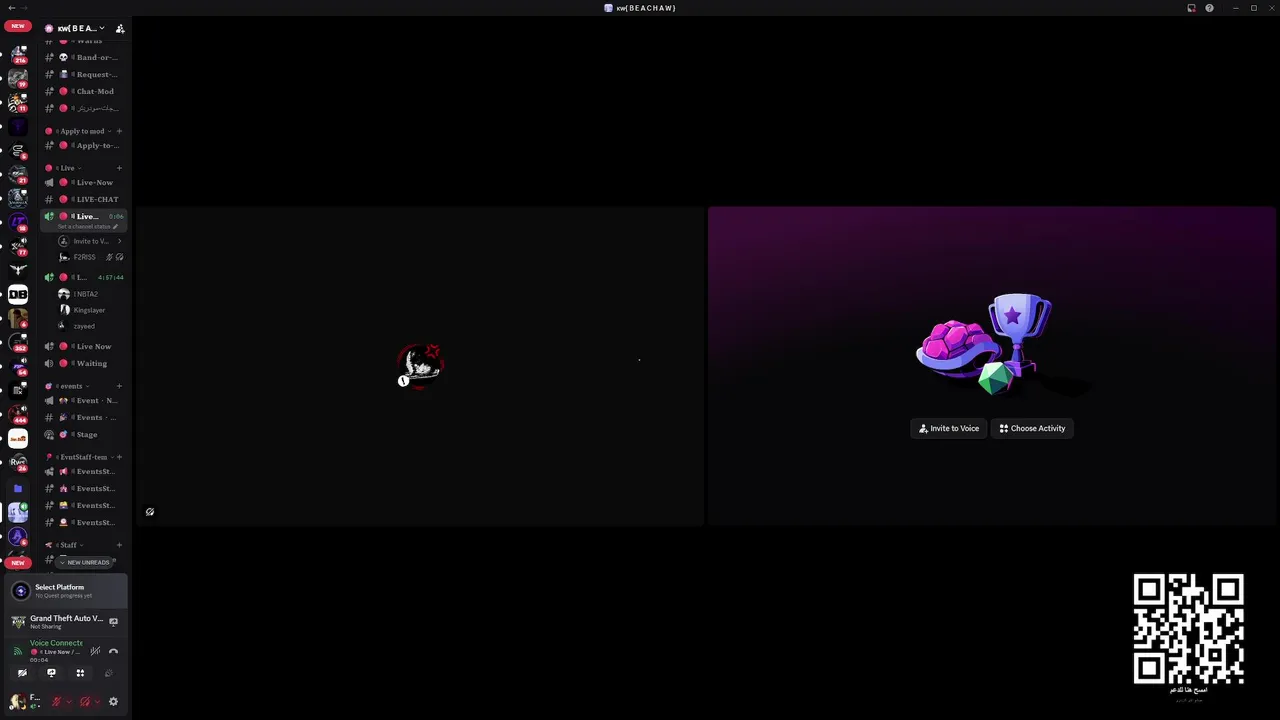Open the Request text channel

pos(83,74)
